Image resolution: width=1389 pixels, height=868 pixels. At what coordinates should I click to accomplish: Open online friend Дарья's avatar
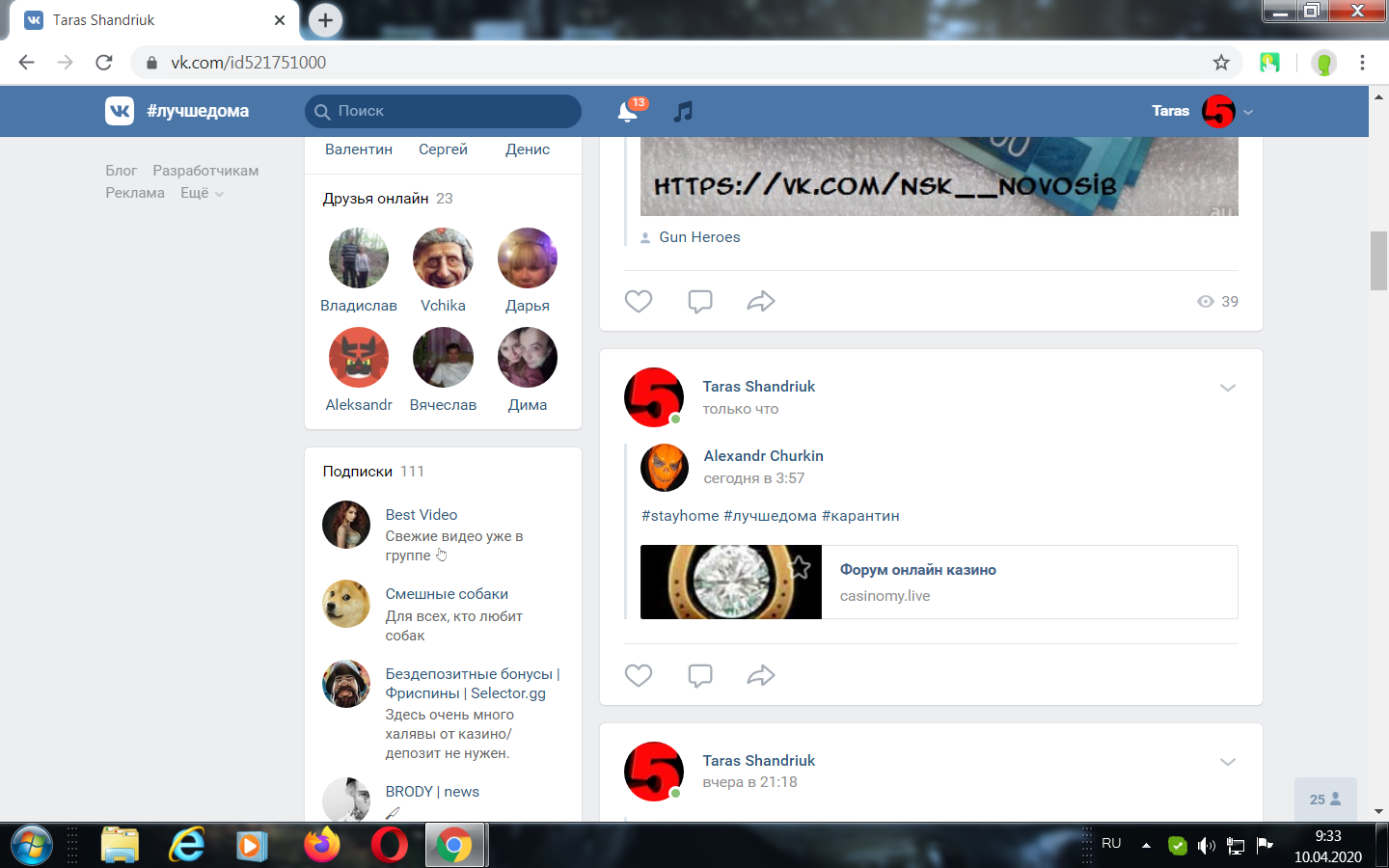click(x=528, y=258)
